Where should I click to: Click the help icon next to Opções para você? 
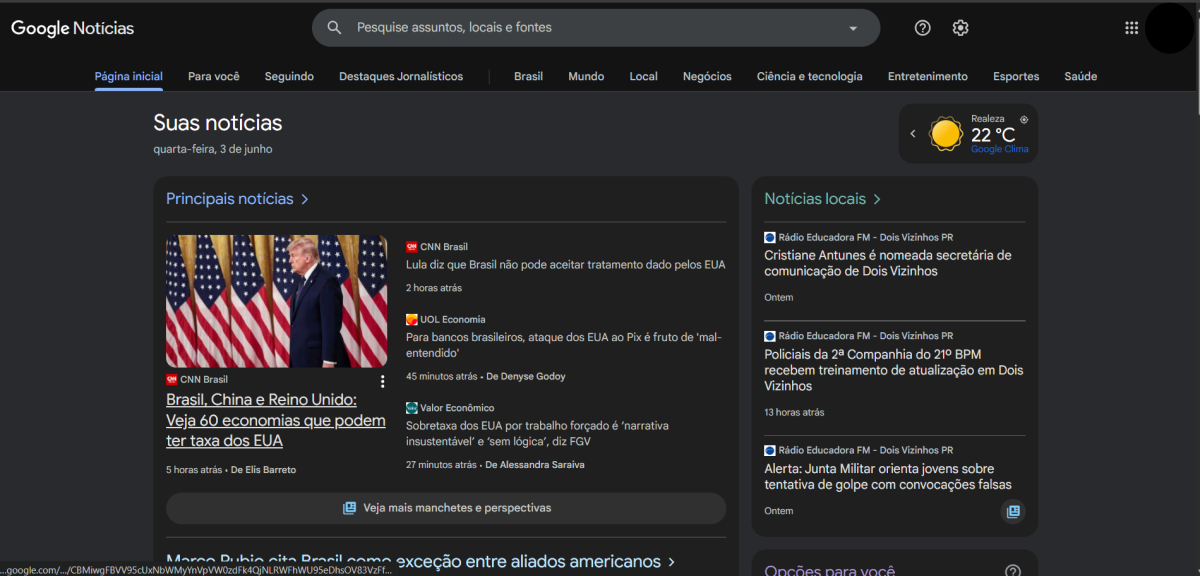pos(1013,571)
